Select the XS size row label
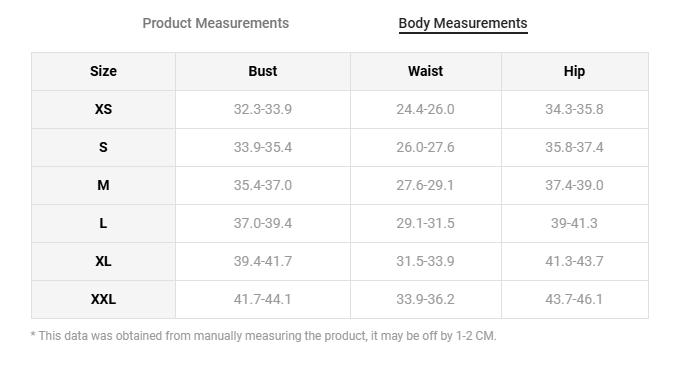Image resolution: width=677 pixels, height=374 pixels. [x=103, y=109]
